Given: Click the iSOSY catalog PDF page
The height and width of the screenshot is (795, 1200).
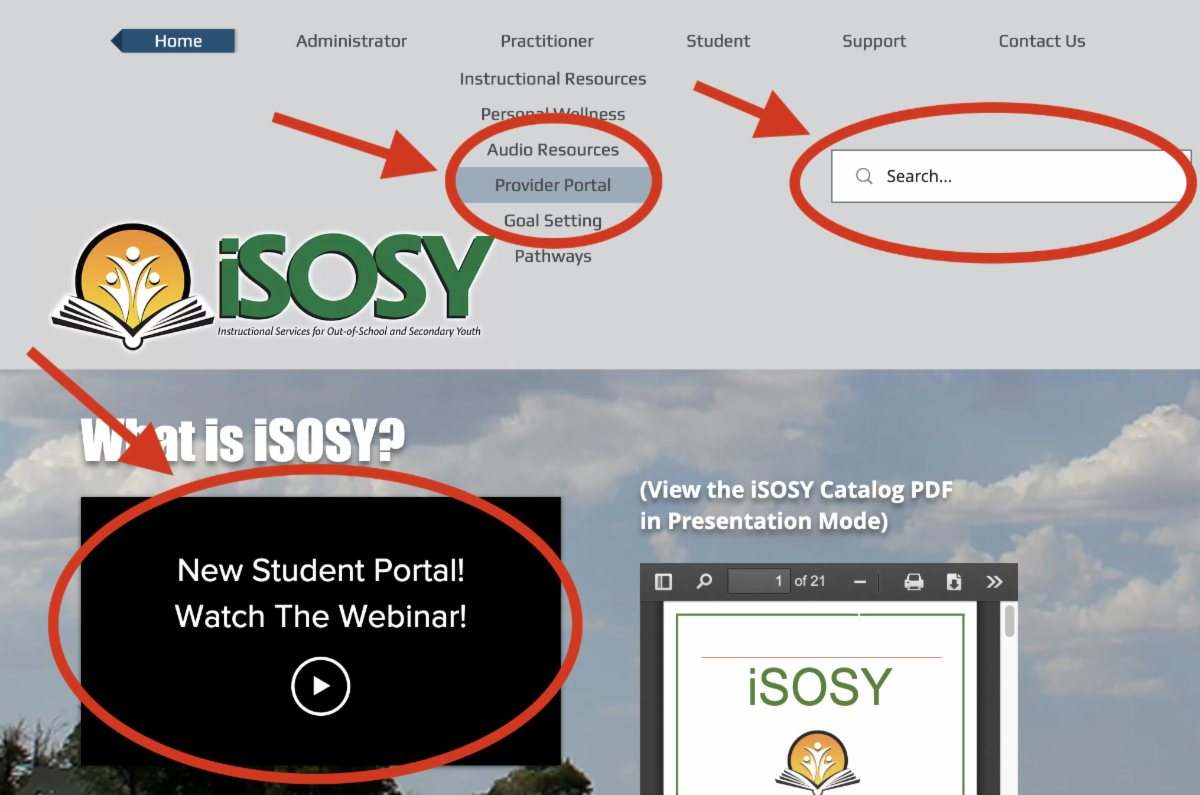Looking at the screenshot, I should (x=820, y=700).
